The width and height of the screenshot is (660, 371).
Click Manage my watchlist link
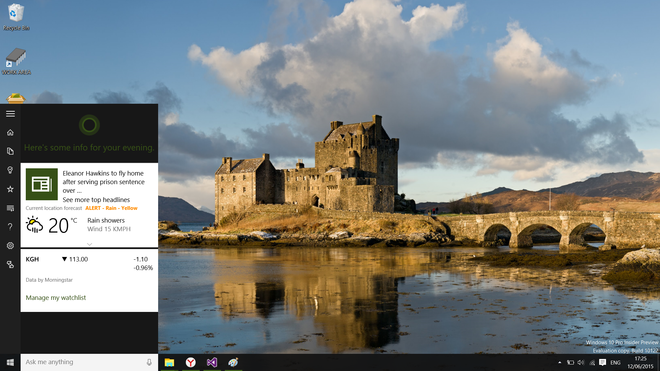pyautogui.click(x=56, y=297)
